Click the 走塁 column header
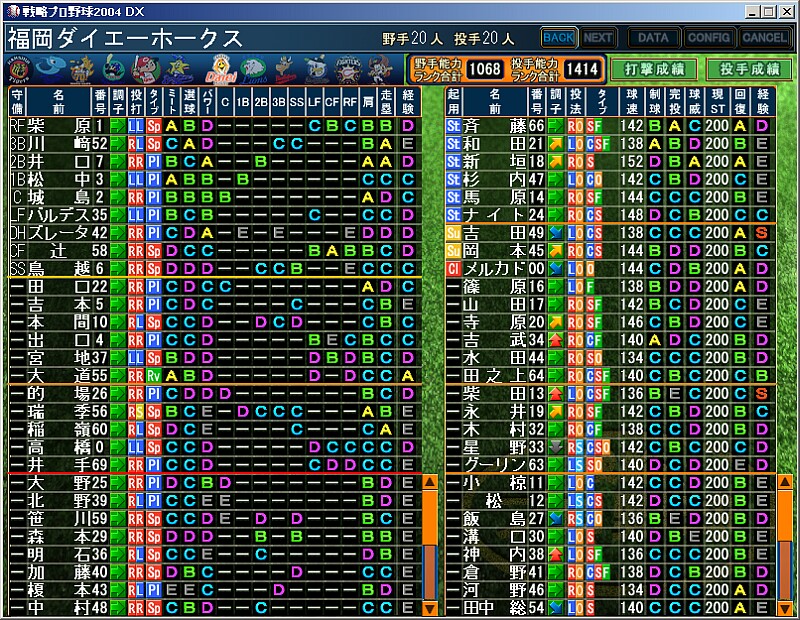The height and width of the screenshot is (620, 800). tap(386, 102)
